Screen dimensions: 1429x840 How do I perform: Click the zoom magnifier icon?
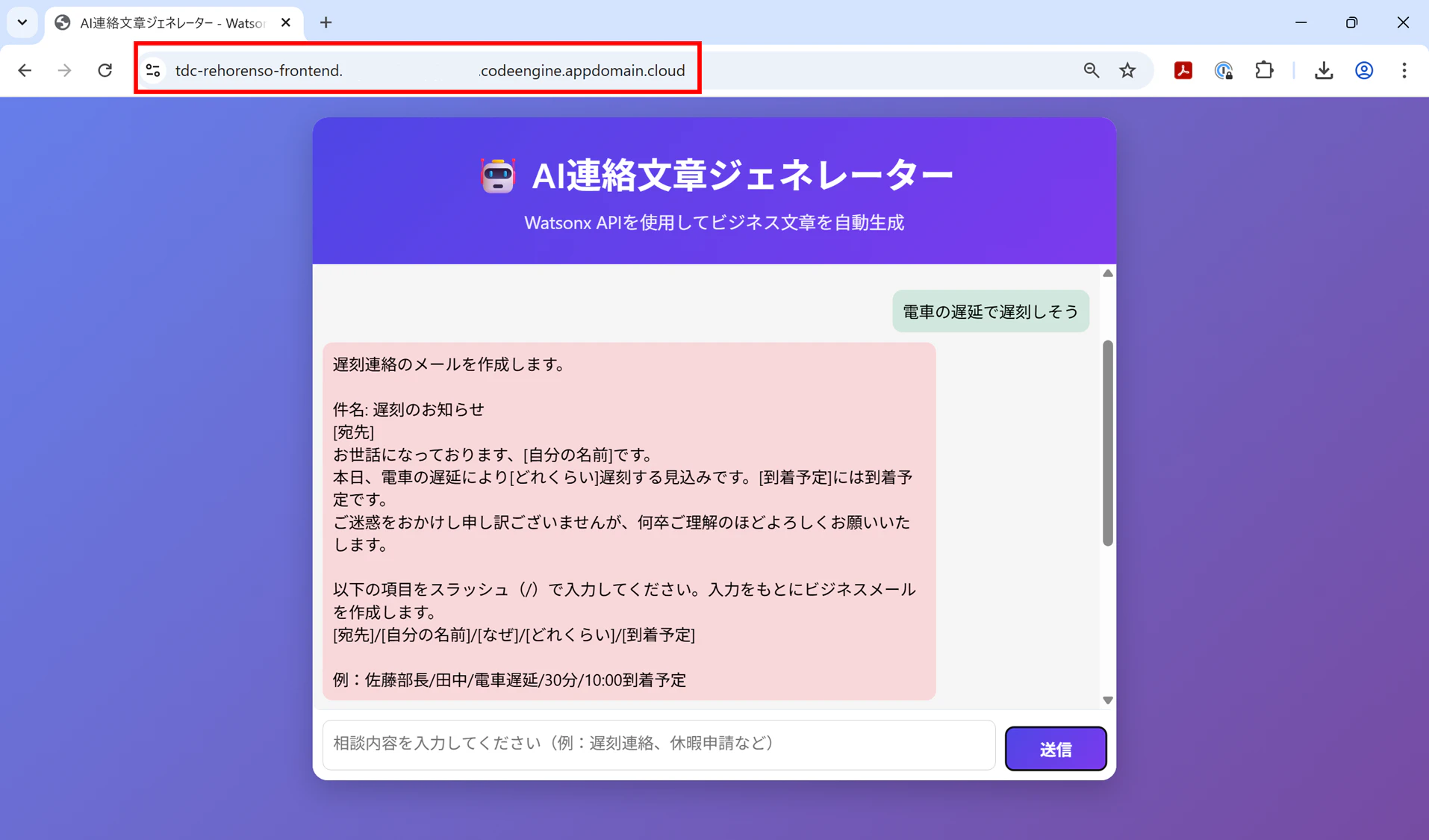tap(1091, 70)
